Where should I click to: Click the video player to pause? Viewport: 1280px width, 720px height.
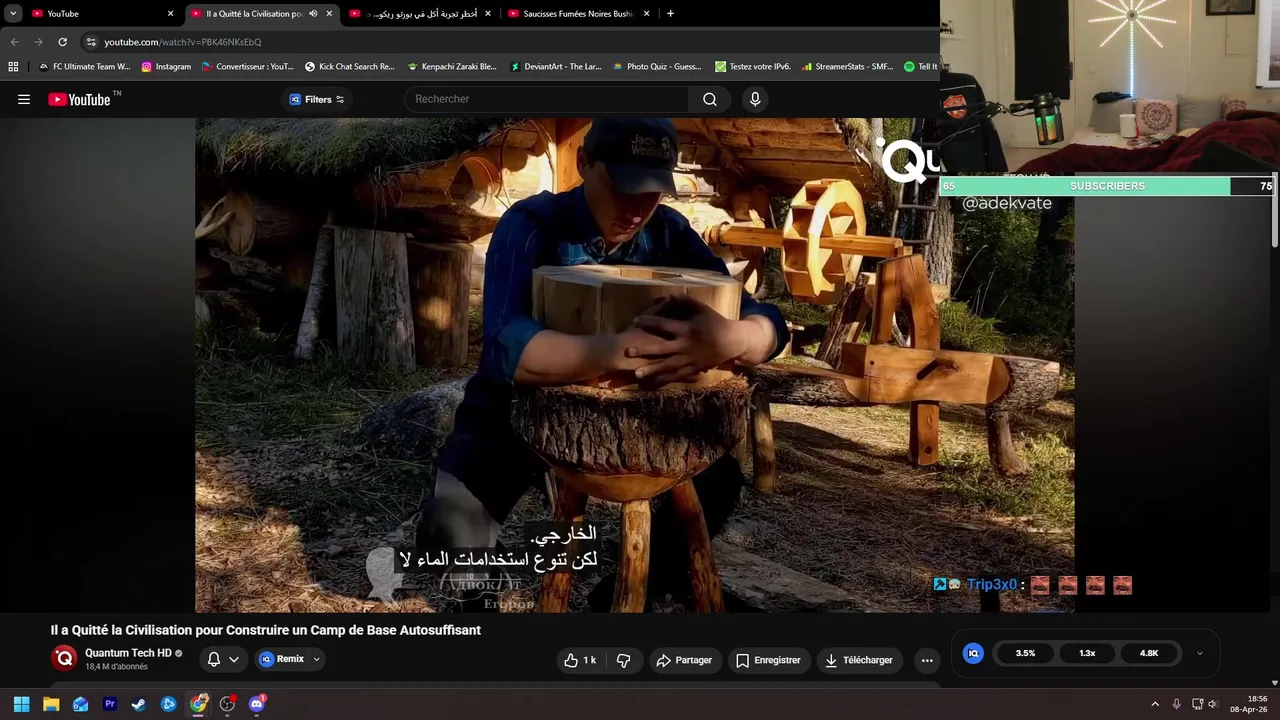(635, 365)
